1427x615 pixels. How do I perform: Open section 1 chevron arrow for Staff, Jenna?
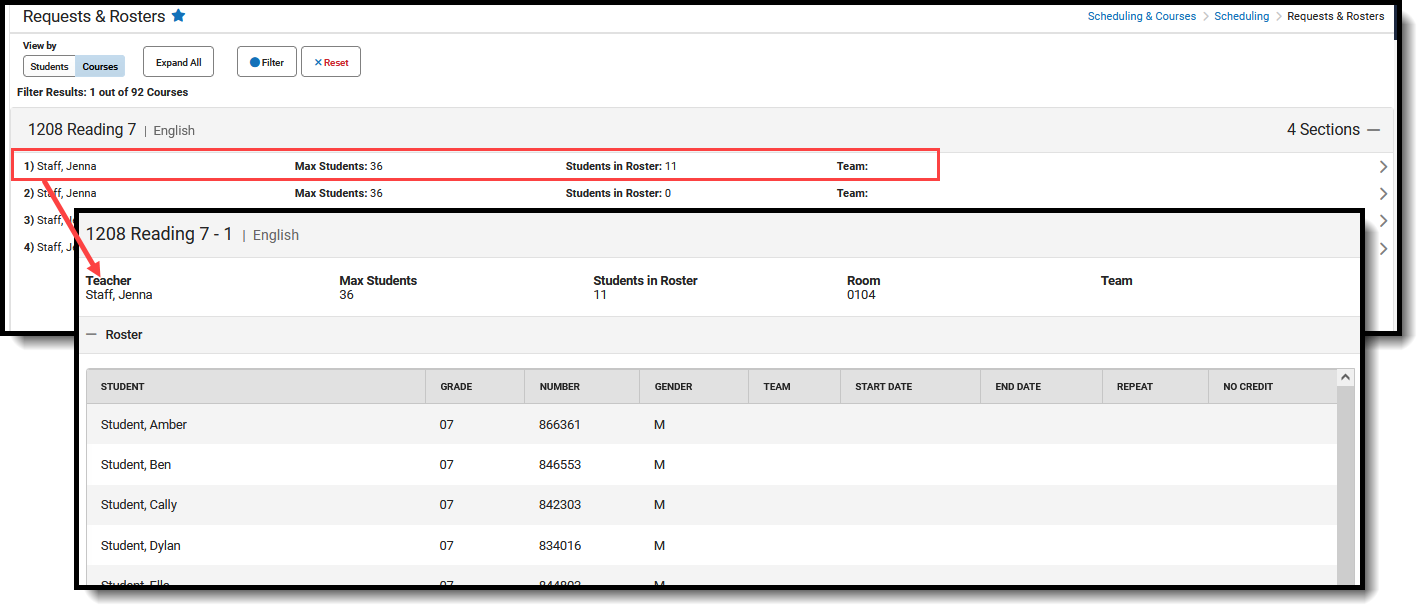pos(1383,167)
